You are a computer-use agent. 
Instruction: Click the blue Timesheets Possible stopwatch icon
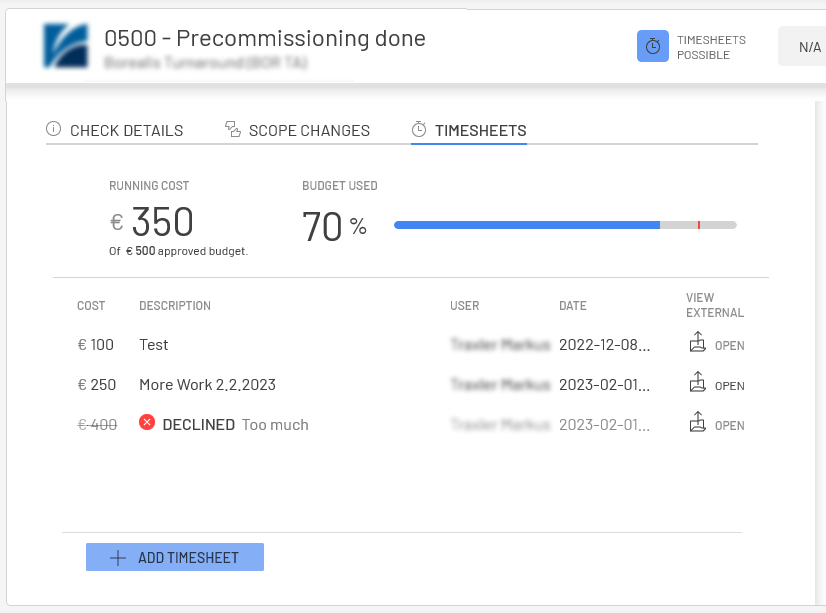(x=652, y=47)
